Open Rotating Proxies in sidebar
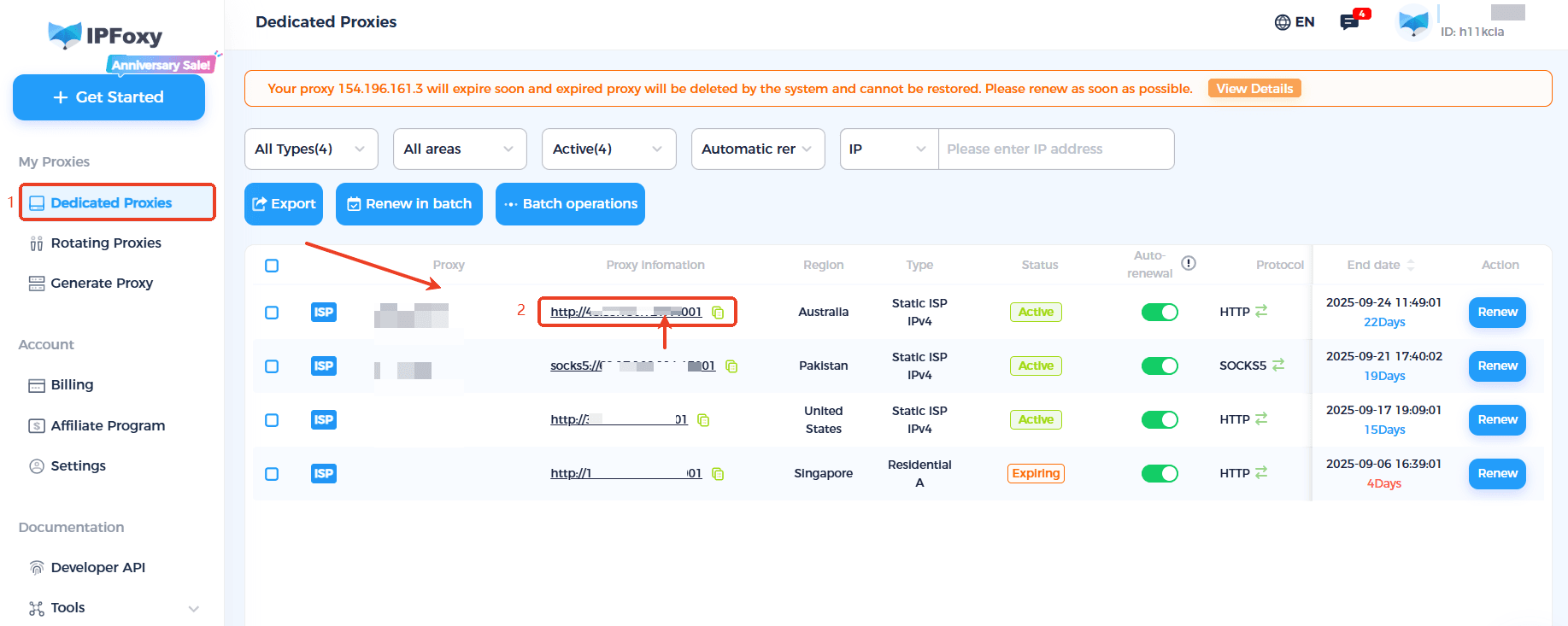This screenshot has width=1568, height=626. click(x=106, y=243)
